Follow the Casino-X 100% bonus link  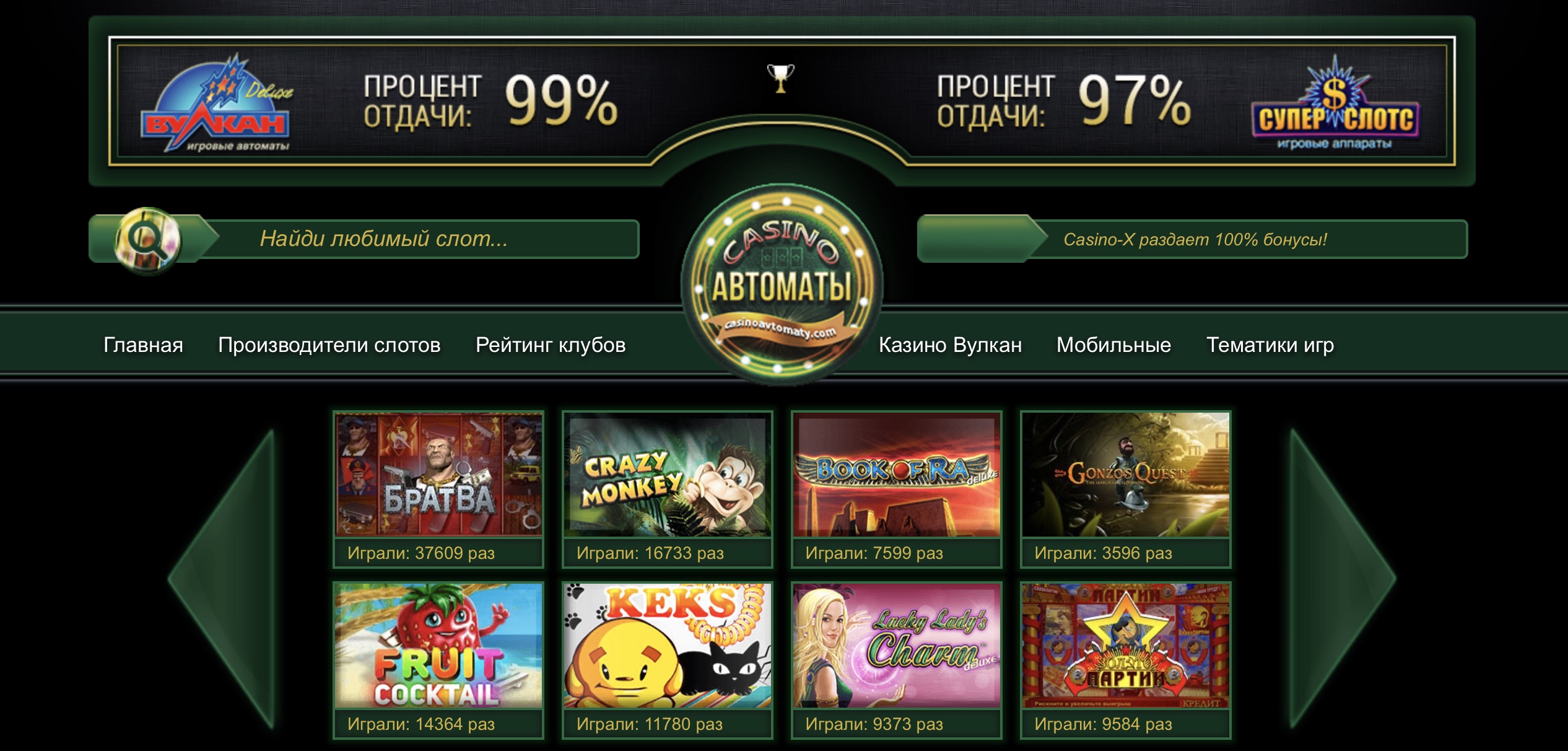1195,239
